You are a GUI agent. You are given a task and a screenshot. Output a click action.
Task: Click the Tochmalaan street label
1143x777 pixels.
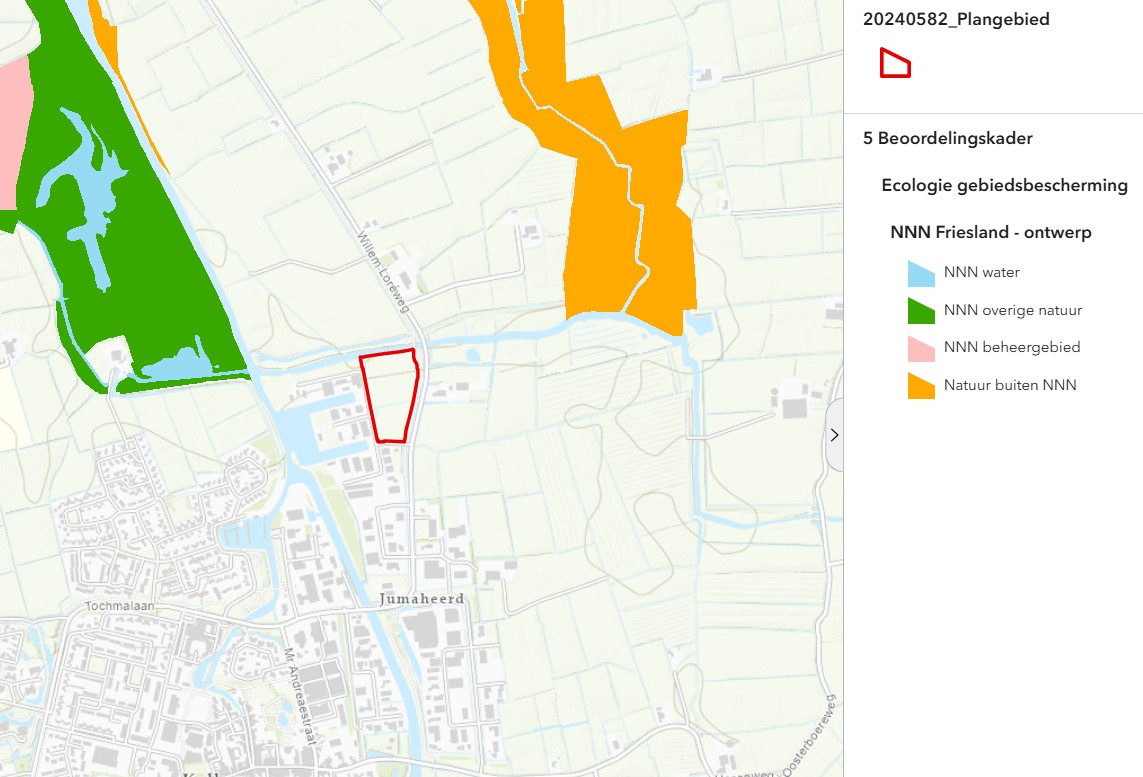(120, 606)
